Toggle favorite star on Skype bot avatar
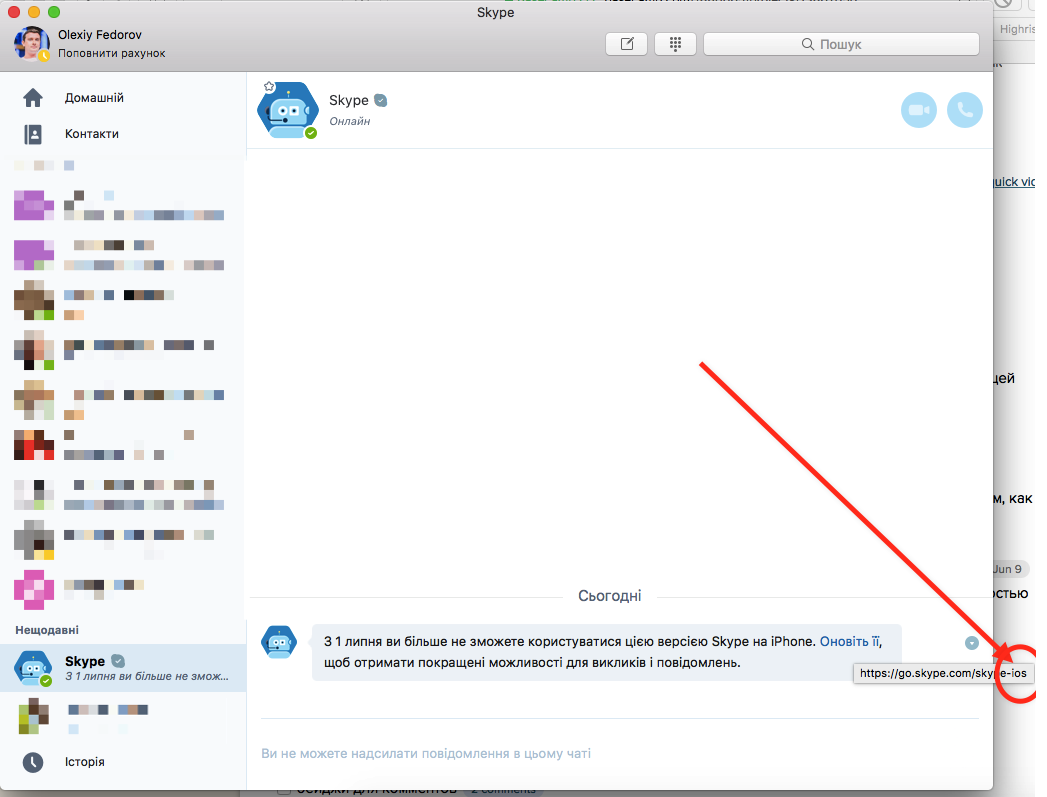Image resolution: width=1047 pixels, height=797 pixels. coord(269,87)
